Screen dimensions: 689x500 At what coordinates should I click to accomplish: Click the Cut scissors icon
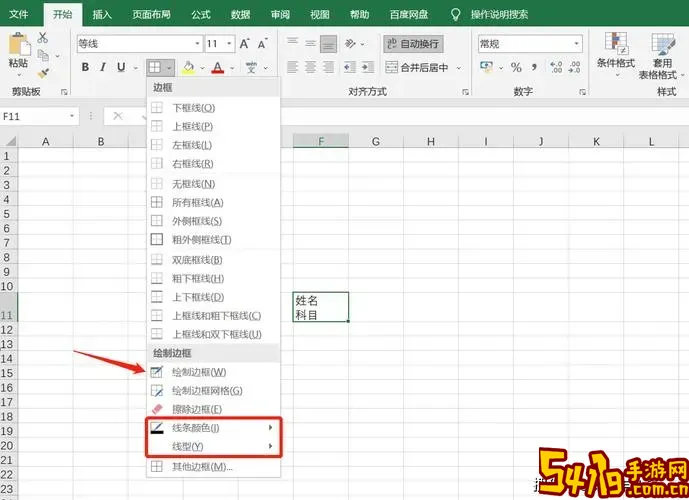pos(43,38)
